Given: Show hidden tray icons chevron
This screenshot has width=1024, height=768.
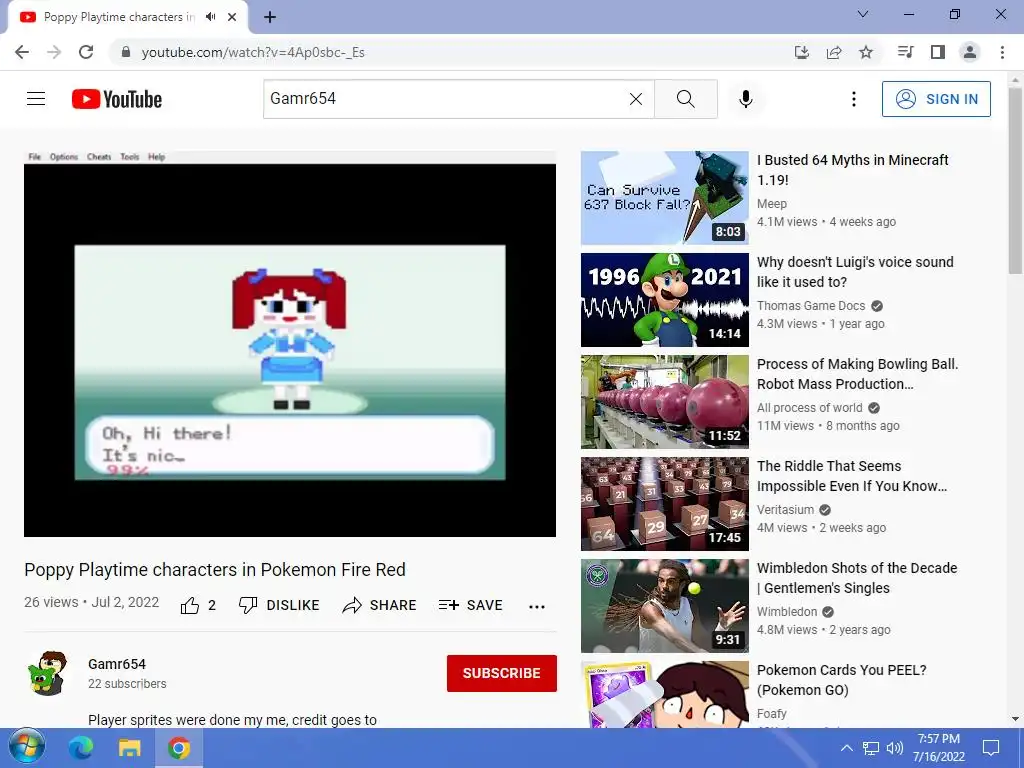Looking at the screenshot, I should coord(846,748).
